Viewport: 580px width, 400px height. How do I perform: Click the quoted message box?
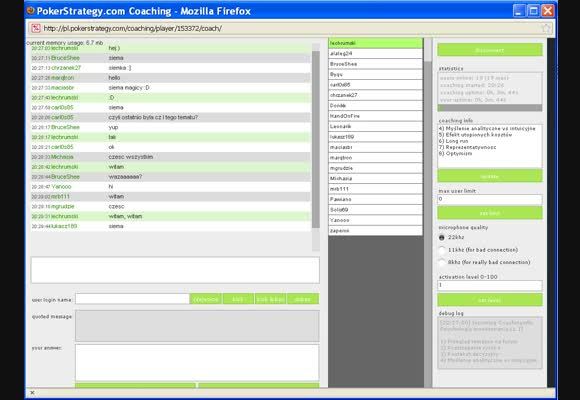pos(197,326)
